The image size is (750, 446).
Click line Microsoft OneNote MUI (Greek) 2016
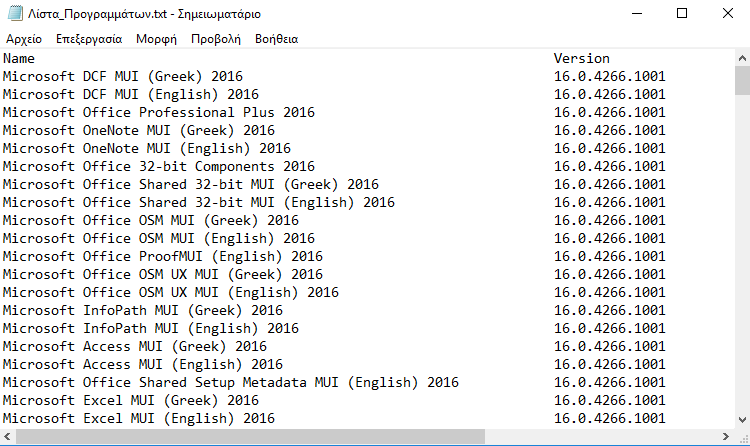pos(139,131)
